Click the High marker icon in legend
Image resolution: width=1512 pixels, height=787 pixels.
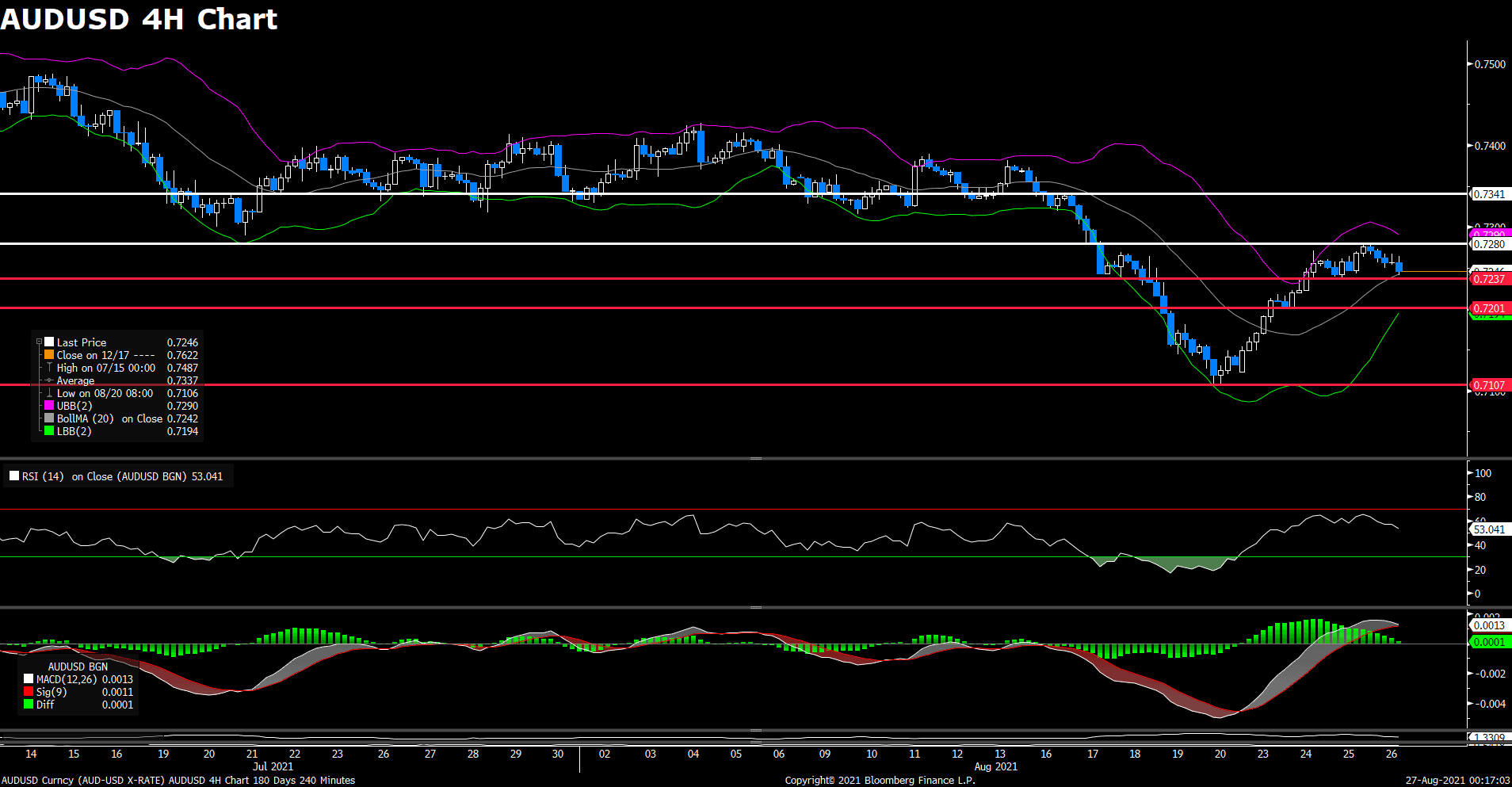click(x=49, y=368)
